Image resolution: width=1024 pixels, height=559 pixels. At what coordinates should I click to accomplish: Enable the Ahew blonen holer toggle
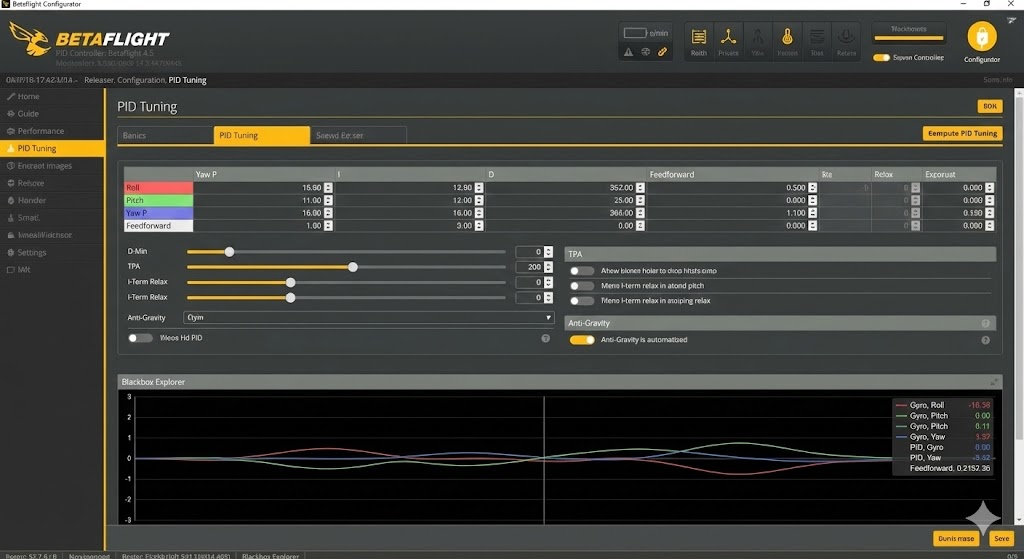pos(582,270)
